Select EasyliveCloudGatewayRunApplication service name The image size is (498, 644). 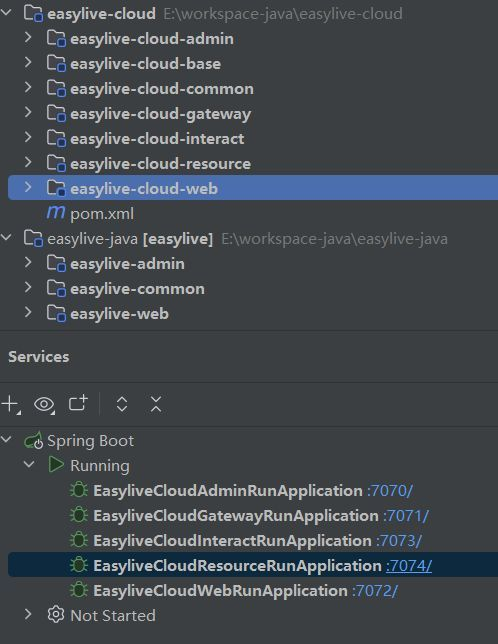pyautogui.click(x=236, y=515)
